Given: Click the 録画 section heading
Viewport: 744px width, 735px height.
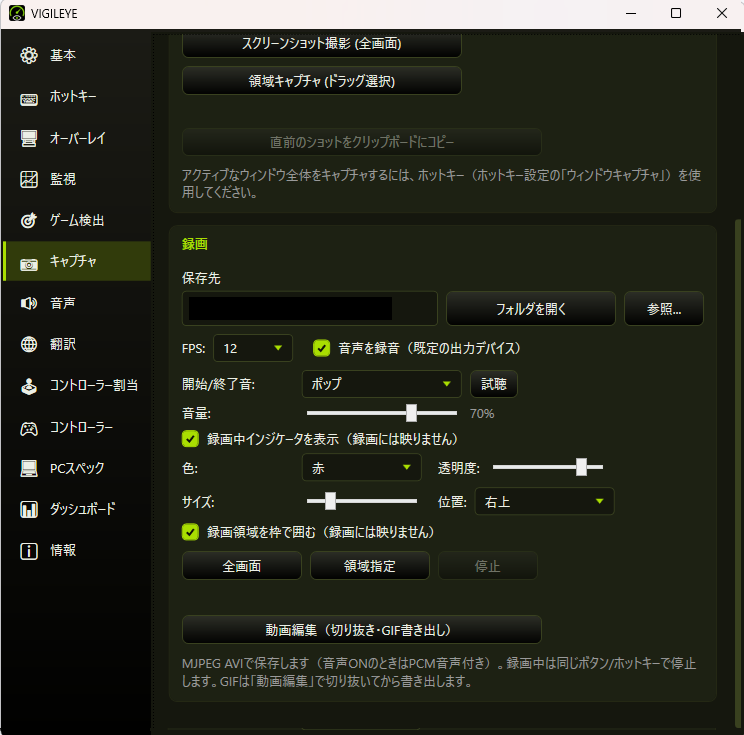Looking at the screenshot, I should click(x=195, y=244).
